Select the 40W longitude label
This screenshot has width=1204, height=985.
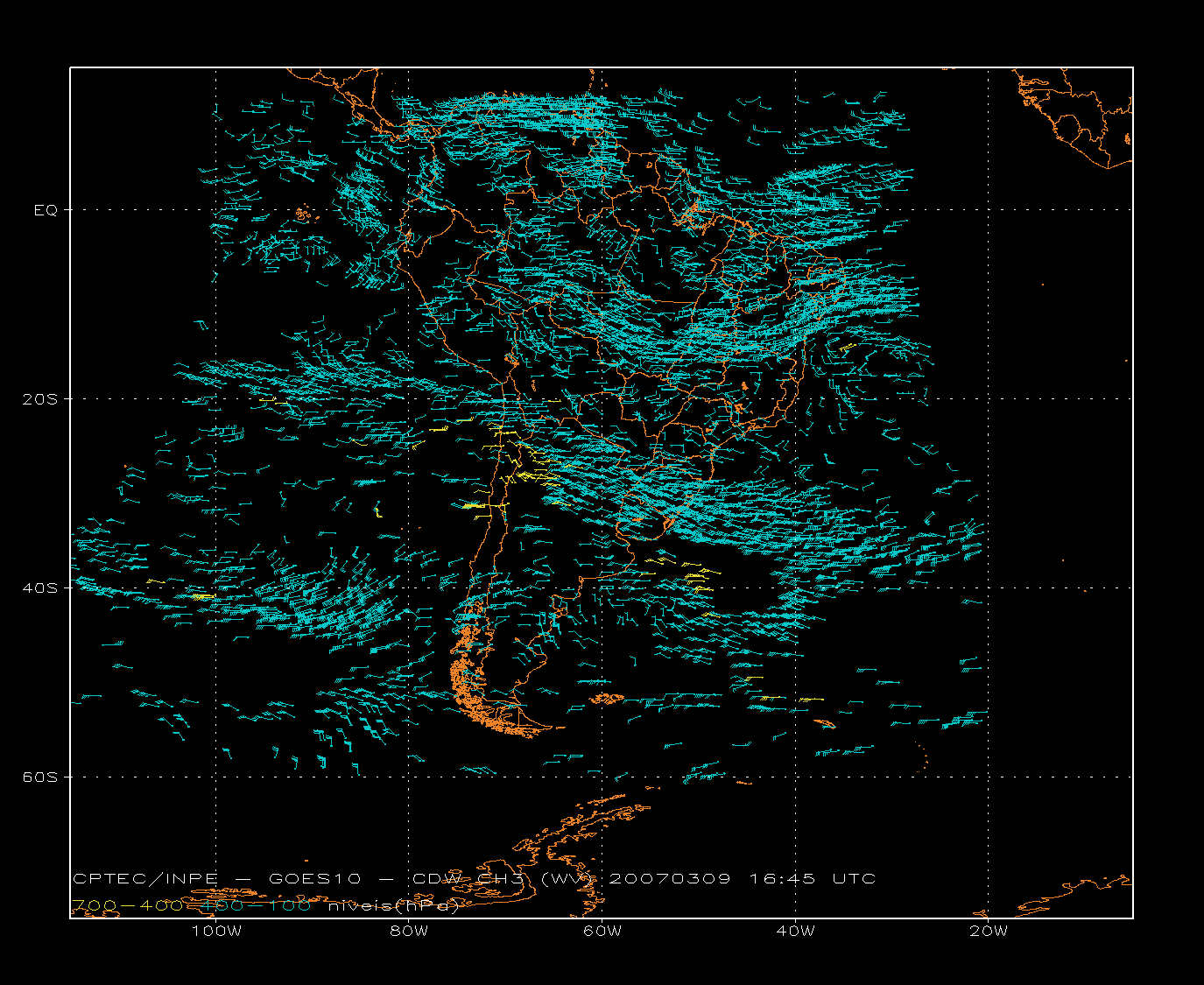796,932
